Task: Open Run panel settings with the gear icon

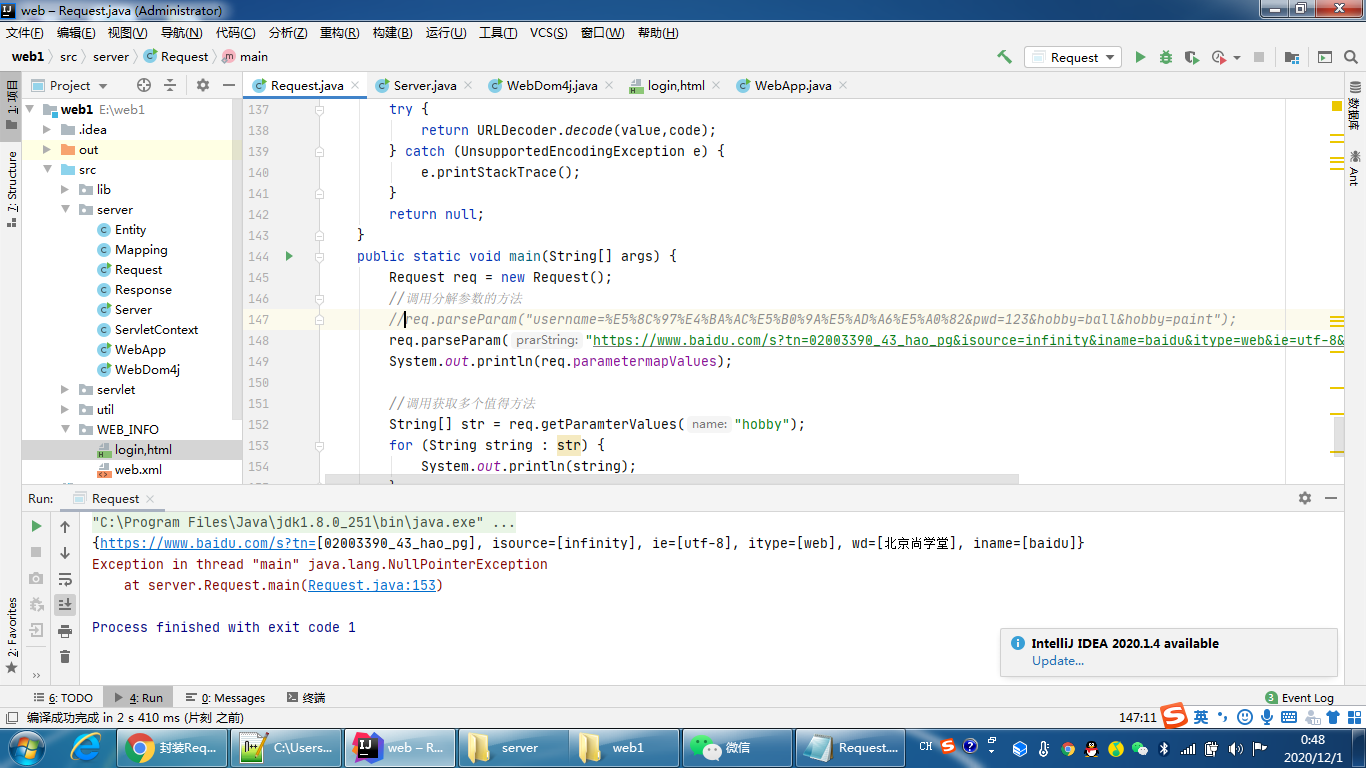Action: 1305,498
